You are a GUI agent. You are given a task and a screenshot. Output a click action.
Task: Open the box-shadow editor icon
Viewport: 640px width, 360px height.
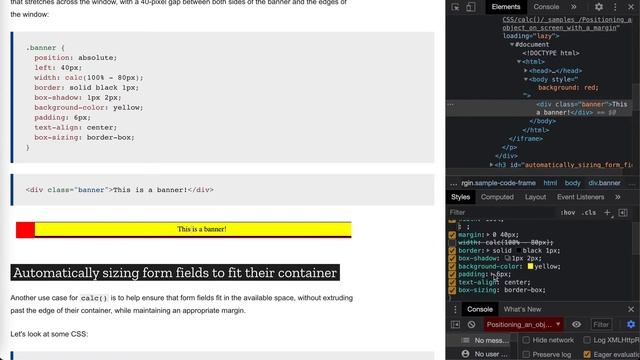click(x=507, y=258)
